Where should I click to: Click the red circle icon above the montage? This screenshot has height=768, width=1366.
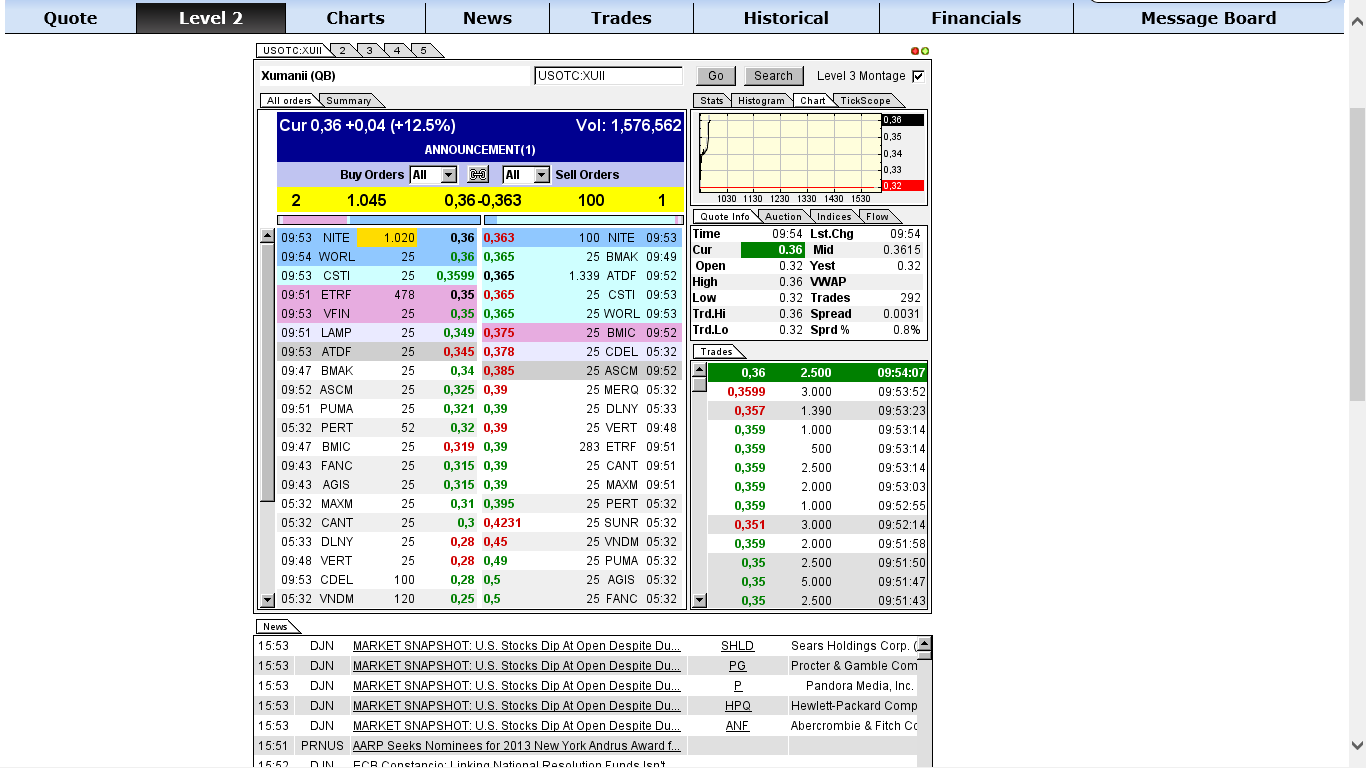coord(915,51)
